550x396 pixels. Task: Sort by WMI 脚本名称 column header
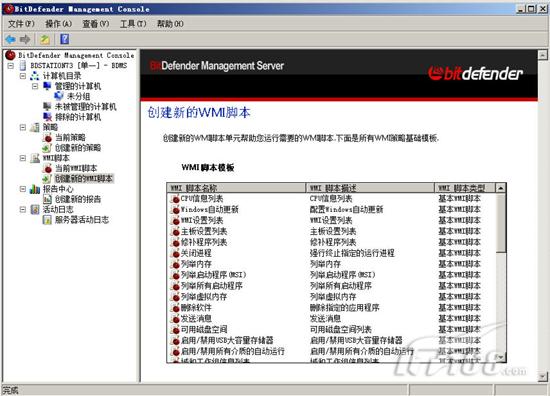(x=236, y=188)
